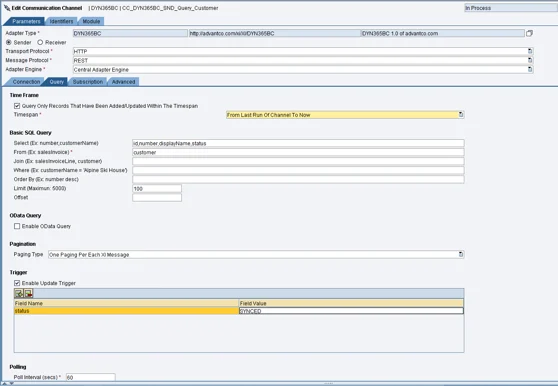Open Message Protocol dropdown
558x386 pixels.
(530, 60)
